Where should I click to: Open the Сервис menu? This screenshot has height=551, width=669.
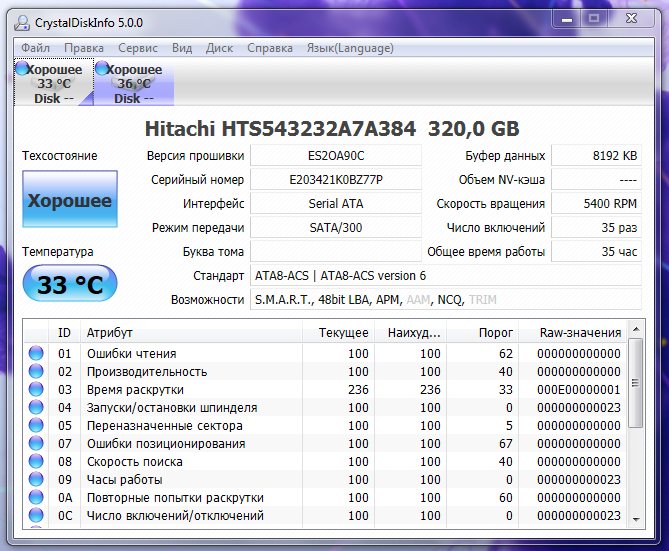[138, 48]
